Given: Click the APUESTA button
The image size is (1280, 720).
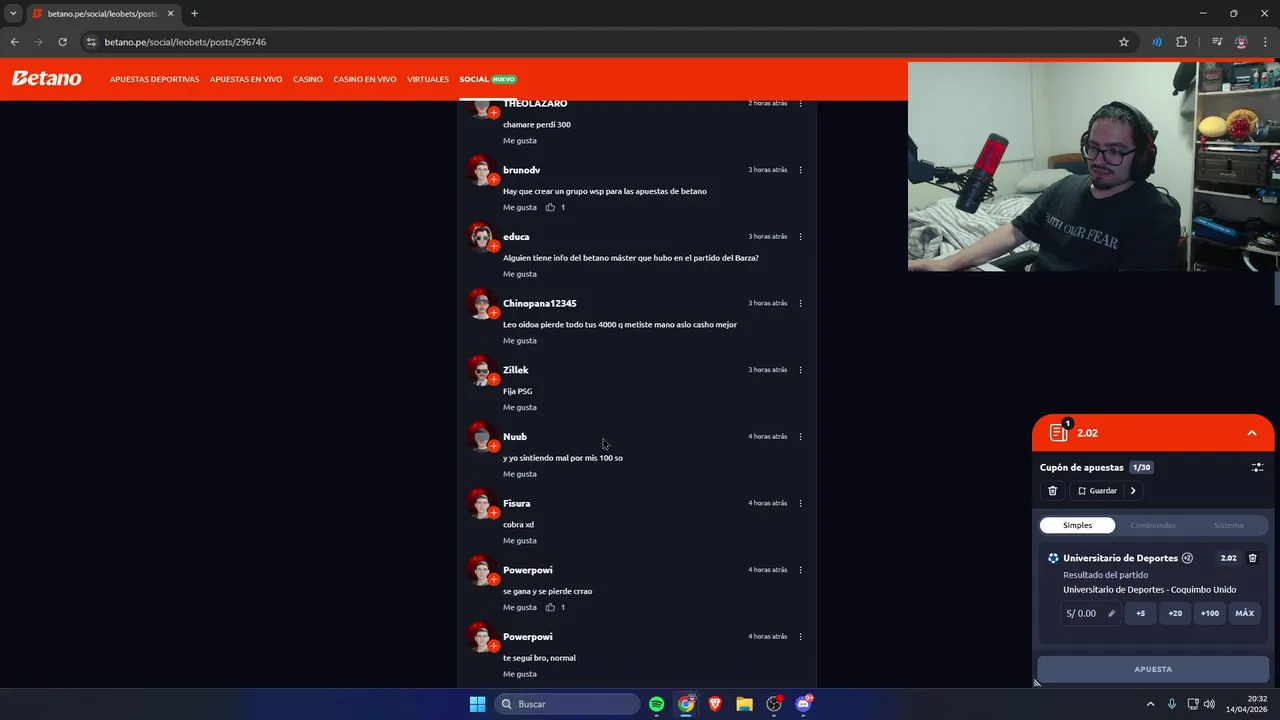Looking at the screenshot, I should 1153,669.
